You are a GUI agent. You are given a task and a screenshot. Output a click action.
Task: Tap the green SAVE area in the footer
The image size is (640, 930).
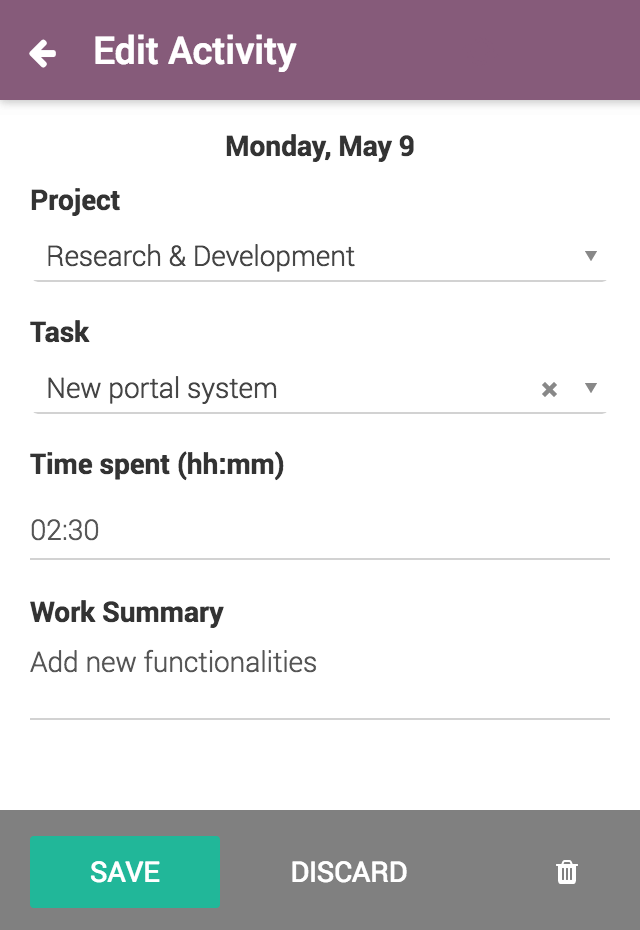click(x=124, y=871)
